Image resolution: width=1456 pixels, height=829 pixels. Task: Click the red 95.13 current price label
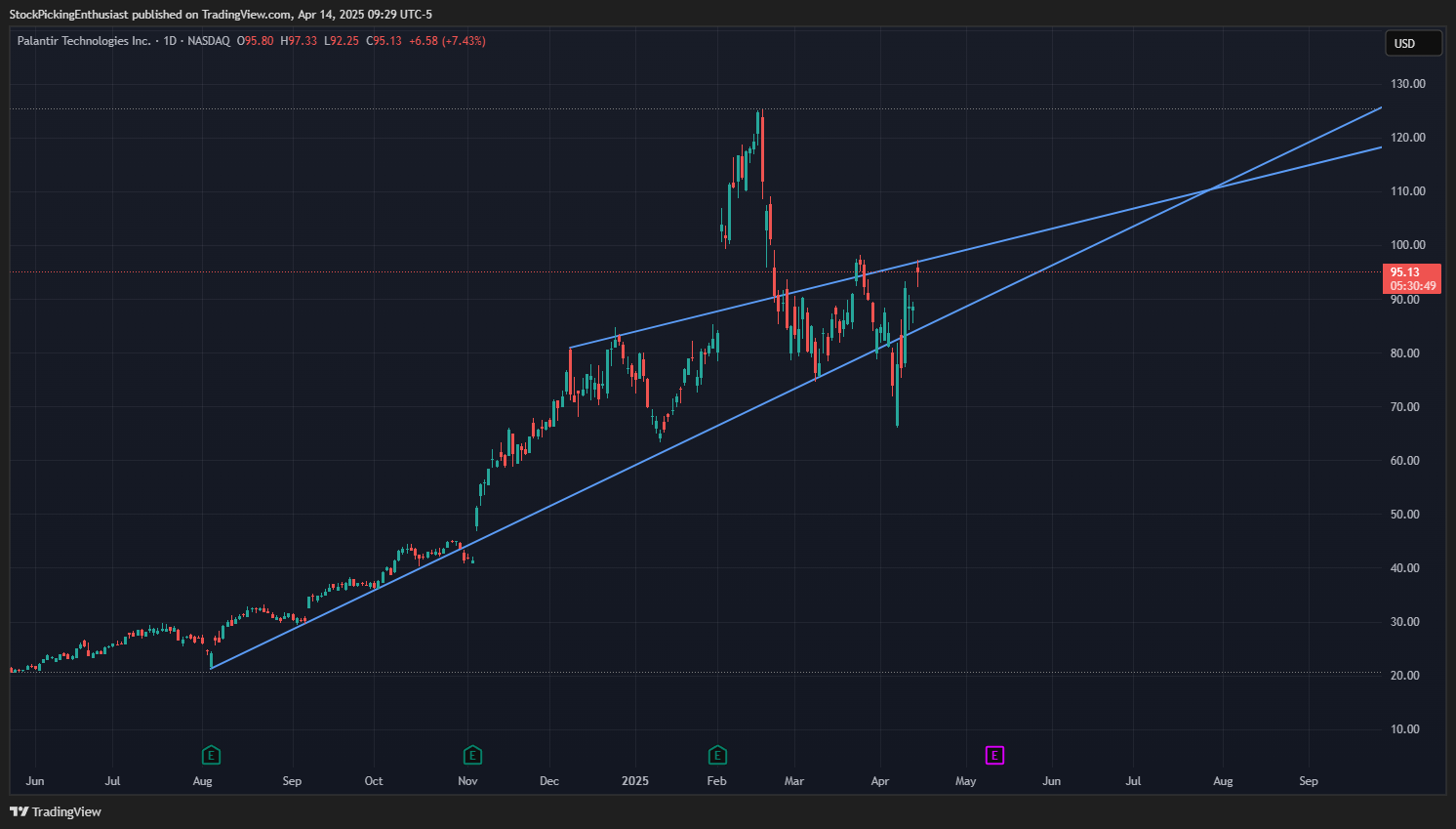(x=1412, y=278)
